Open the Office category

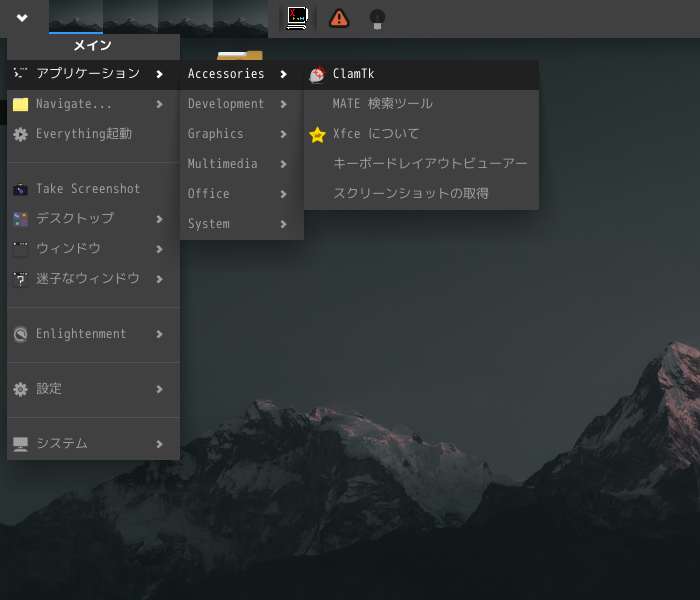point(242,194)
